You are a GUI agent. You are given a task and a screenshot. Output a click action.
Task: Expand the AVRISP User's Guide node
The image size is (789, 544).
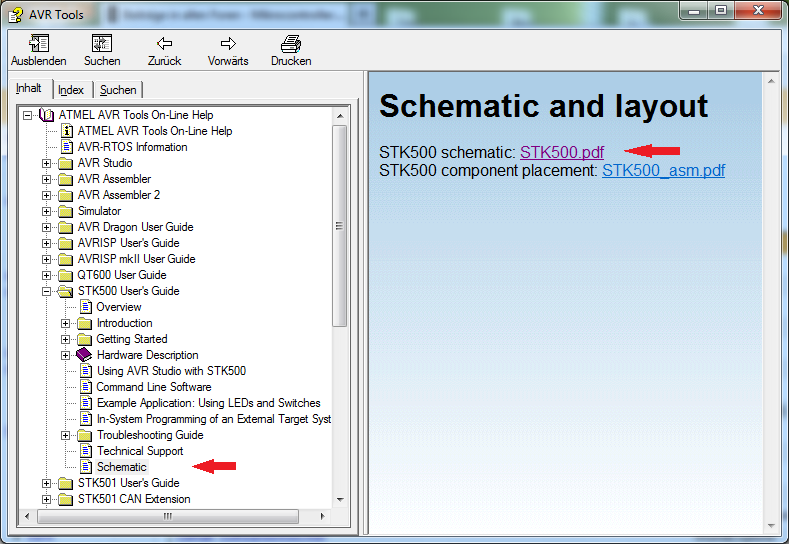pos(46,244)
